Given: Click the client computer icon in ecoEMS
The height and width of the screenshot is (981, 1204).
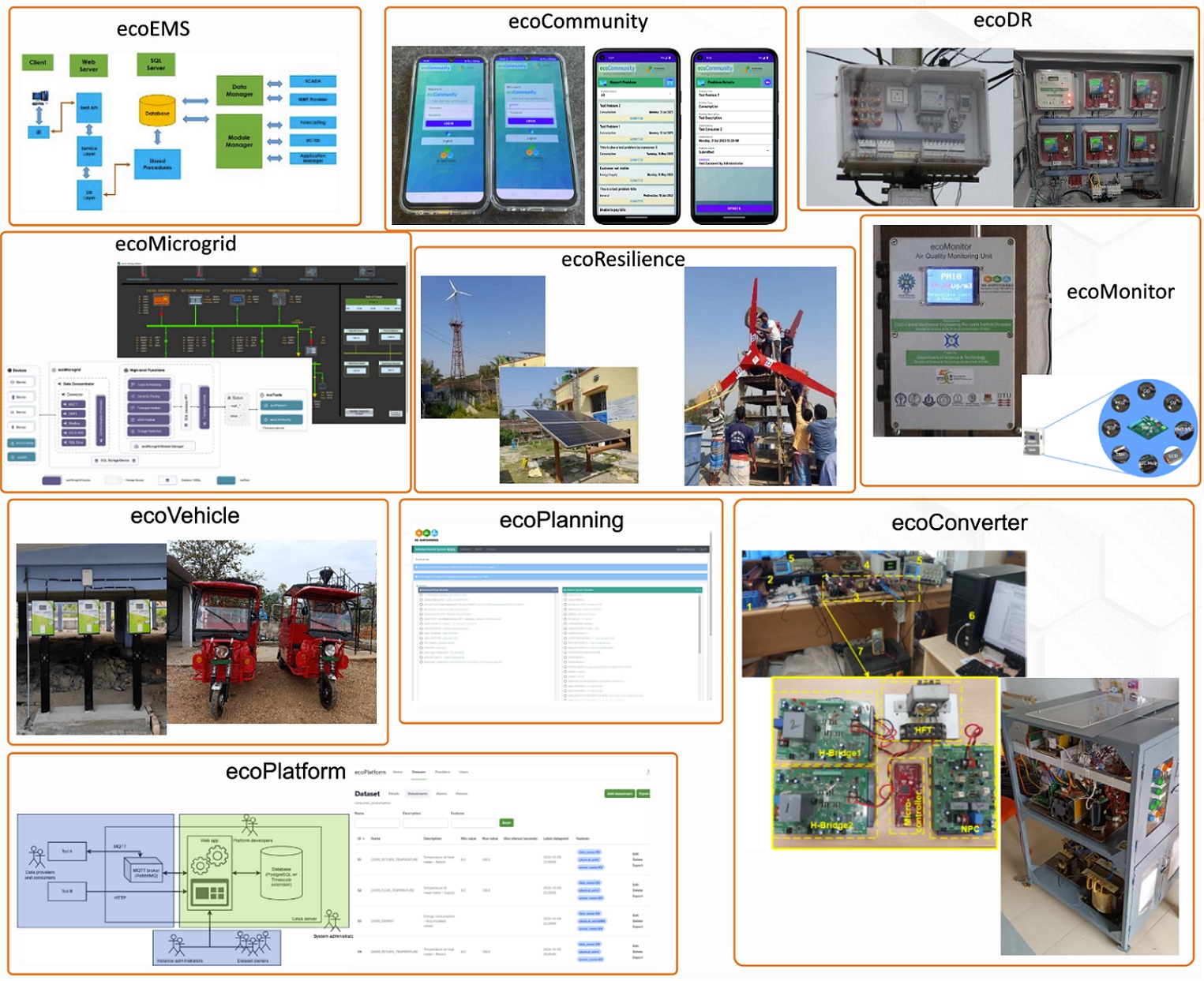Looking at the screenshot, I should point(39,99).
